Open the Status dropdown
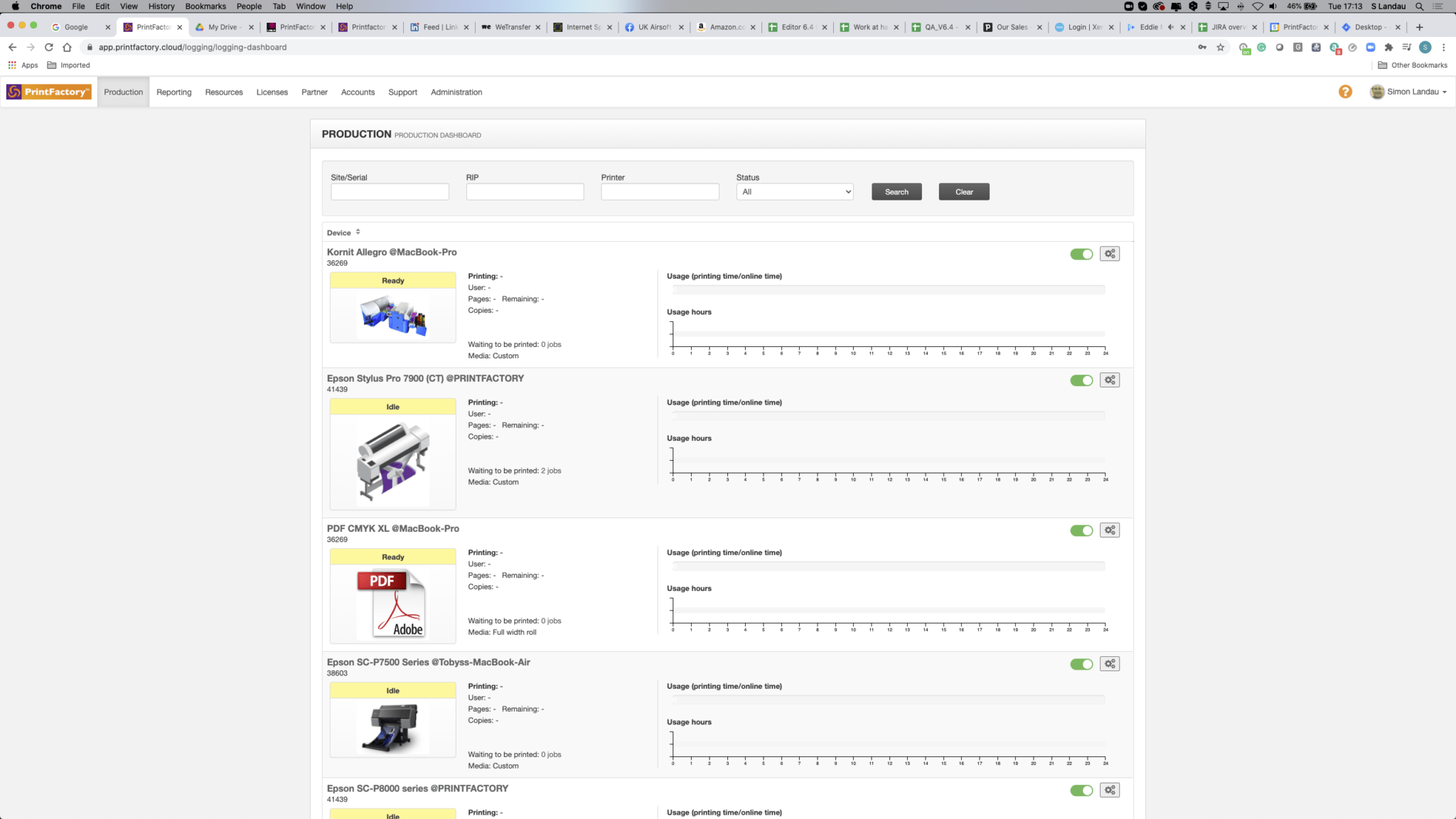1456x819 pixels. (794, 191)
